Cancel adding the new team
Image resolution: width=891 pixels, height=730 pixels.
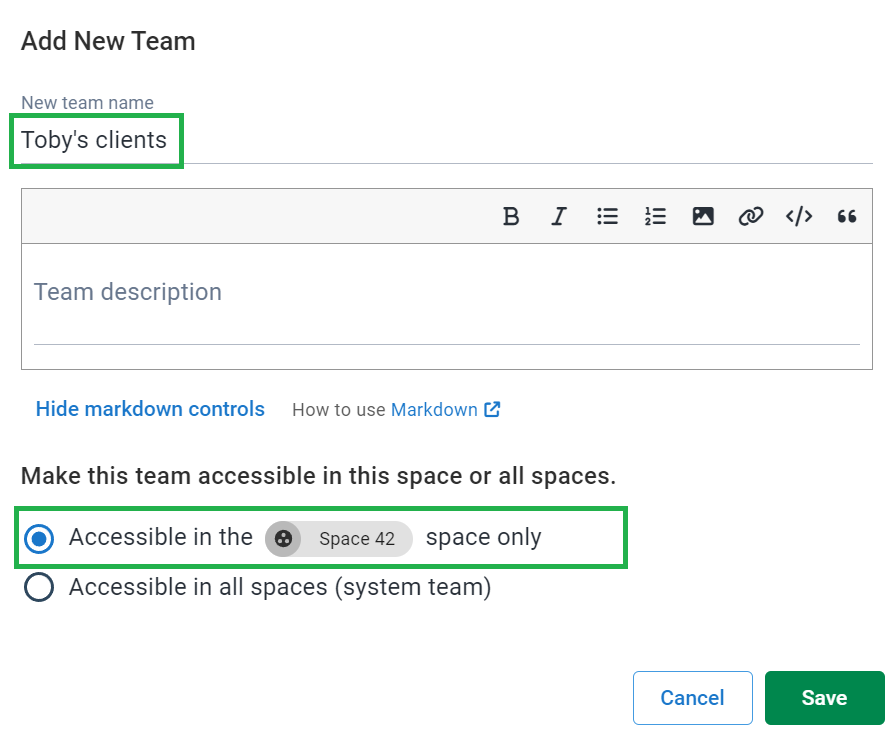pos(693,698)
